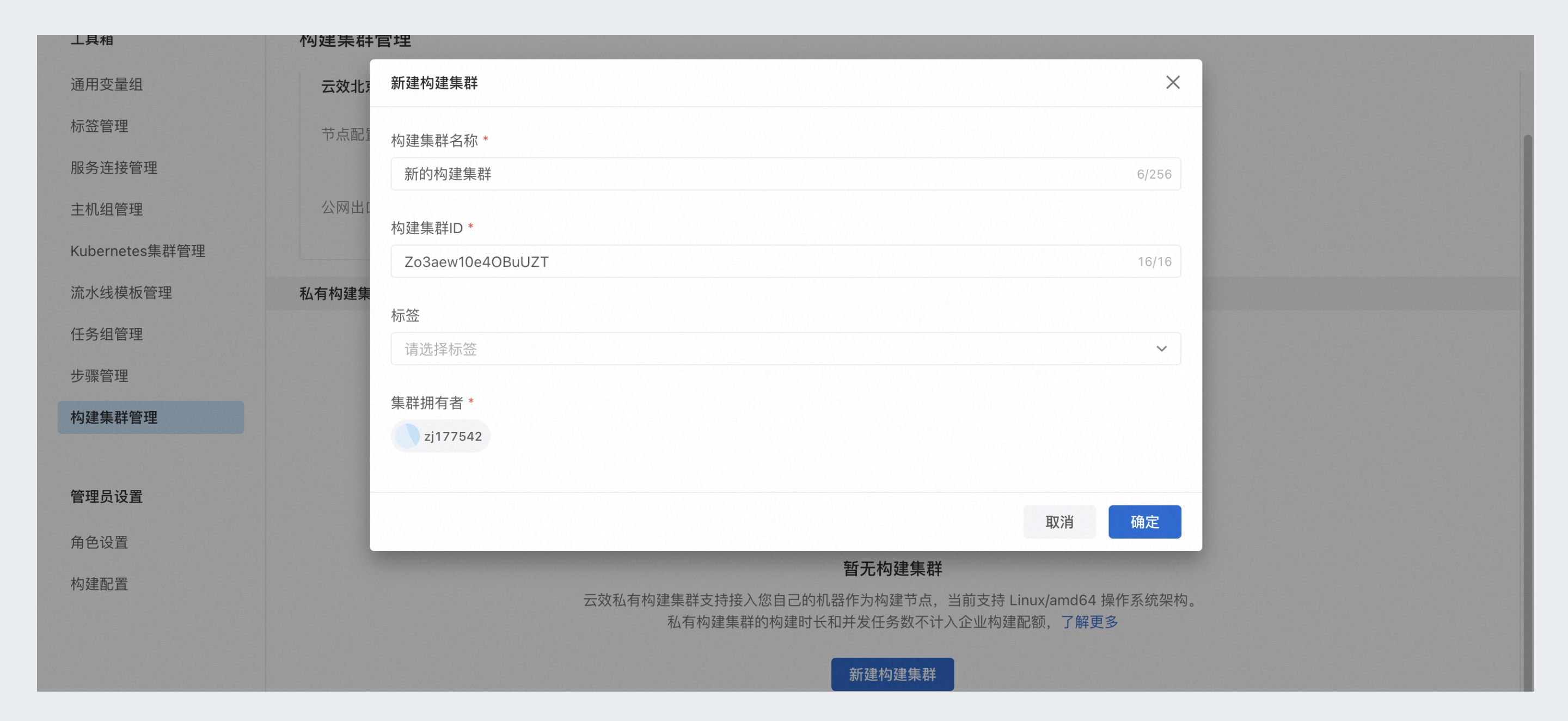Open the 通用变量组 sidebar section

(106, 84)
